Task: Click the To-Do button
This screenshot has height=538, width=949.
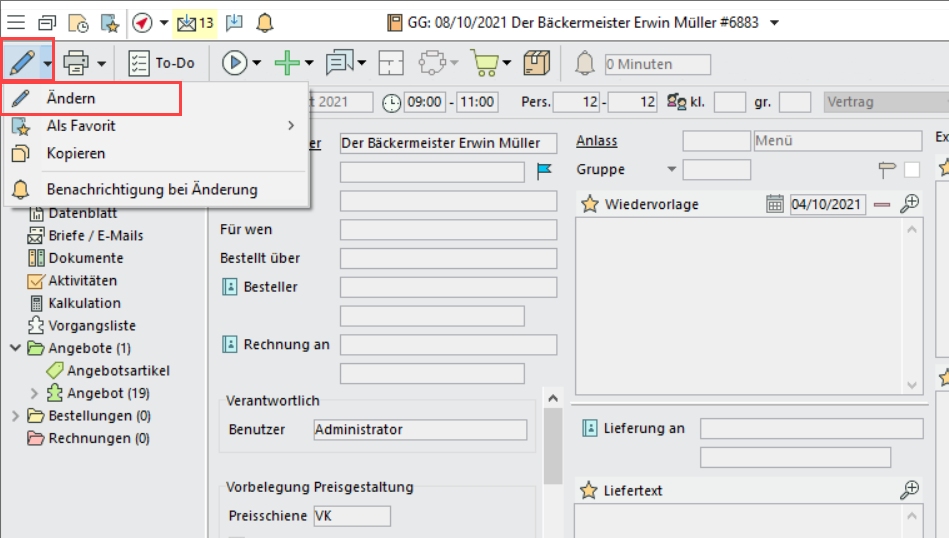Action: pyautogui.click(x=163, y=63)
